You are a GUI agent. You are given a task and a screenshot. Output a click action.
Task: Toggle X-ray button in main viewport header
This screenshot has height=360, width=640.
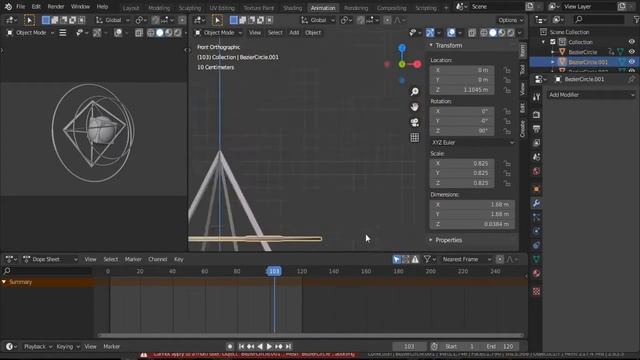(x=472, y=33)
